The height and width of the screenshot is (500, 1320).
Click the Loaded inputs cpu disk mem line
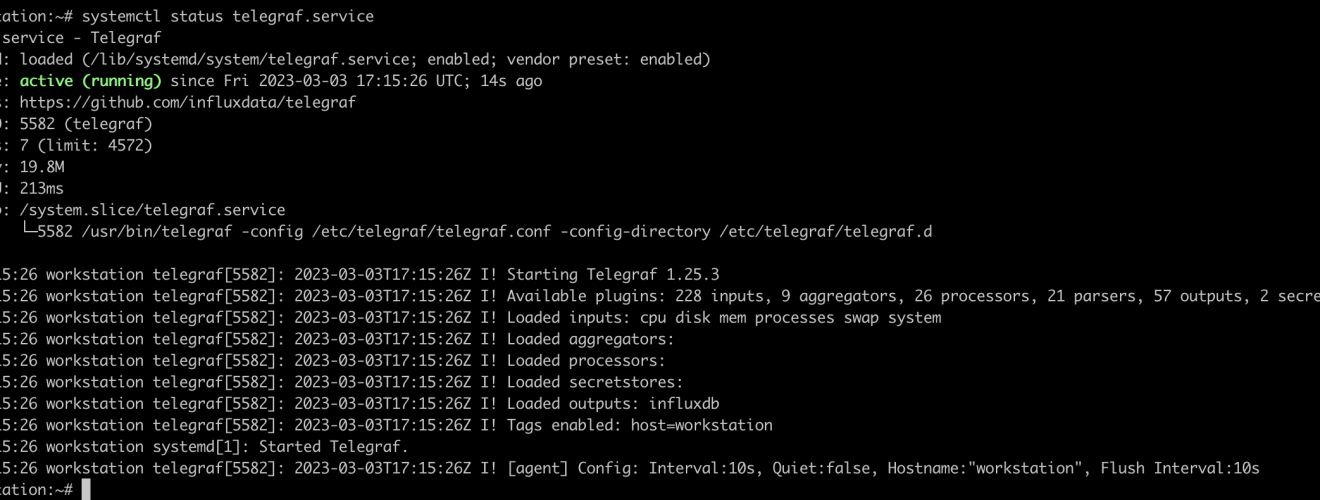click(724, 318)
